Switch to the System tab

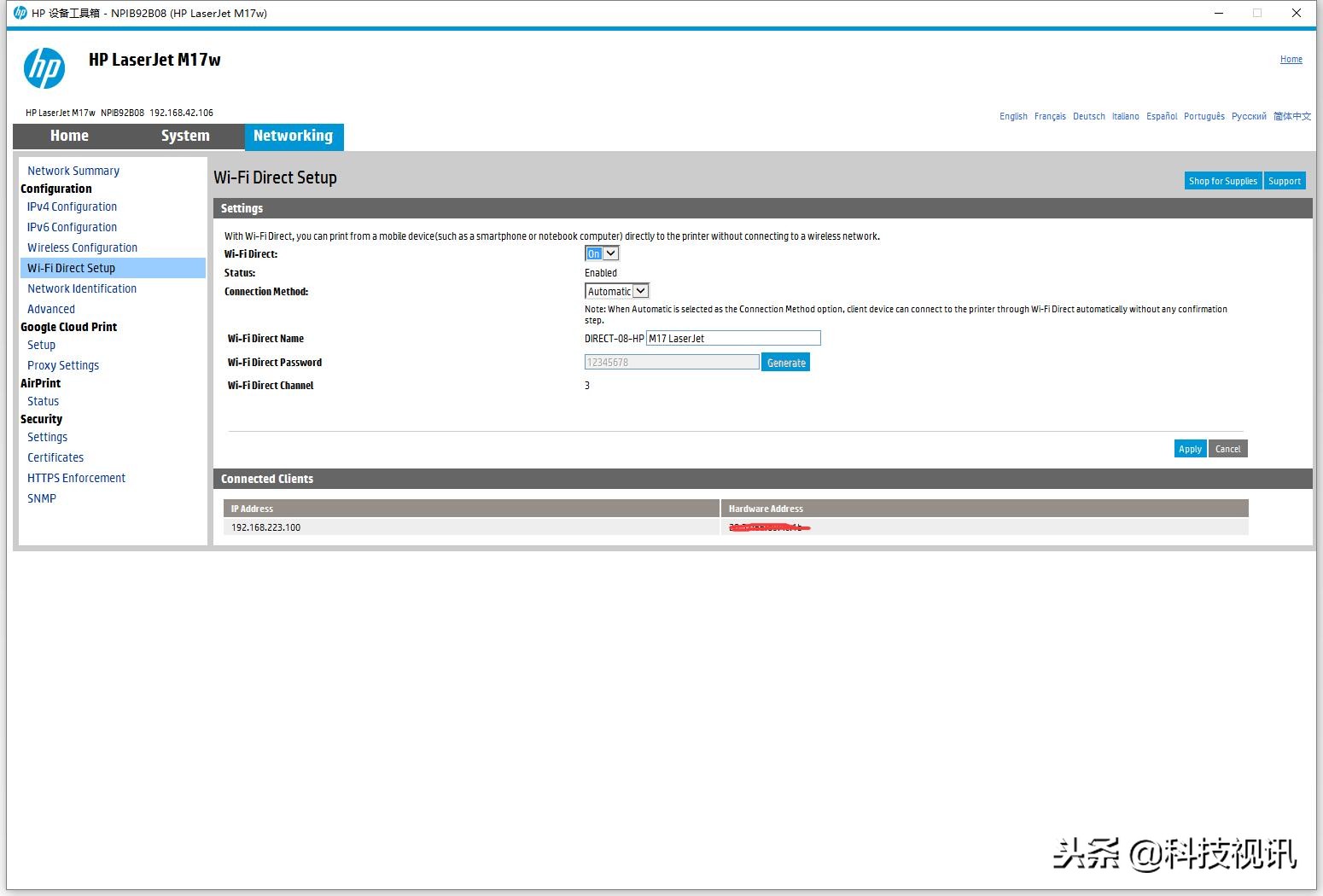[185, 136]
